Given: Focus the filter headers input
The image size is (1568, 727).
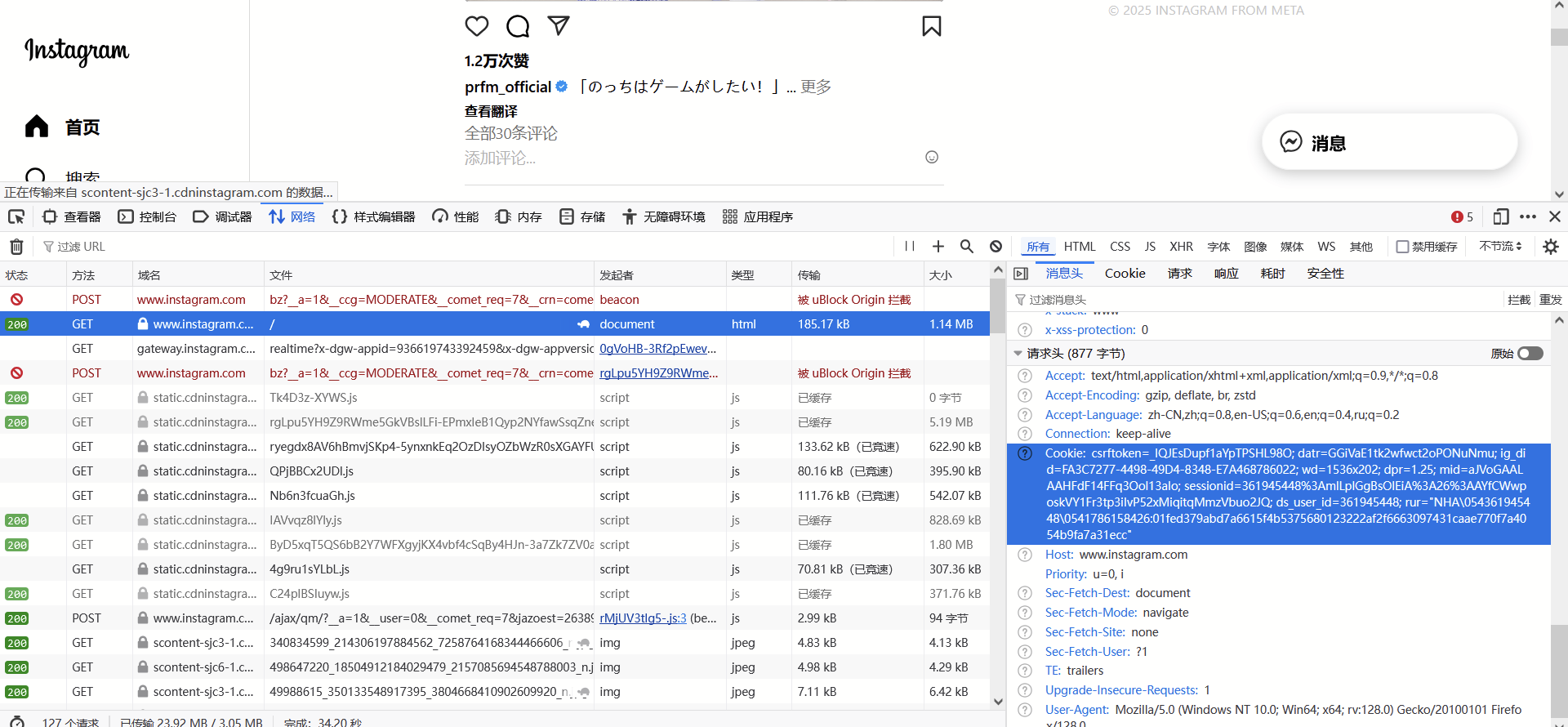Looking at the screenshot, I should click(1258, 300).
